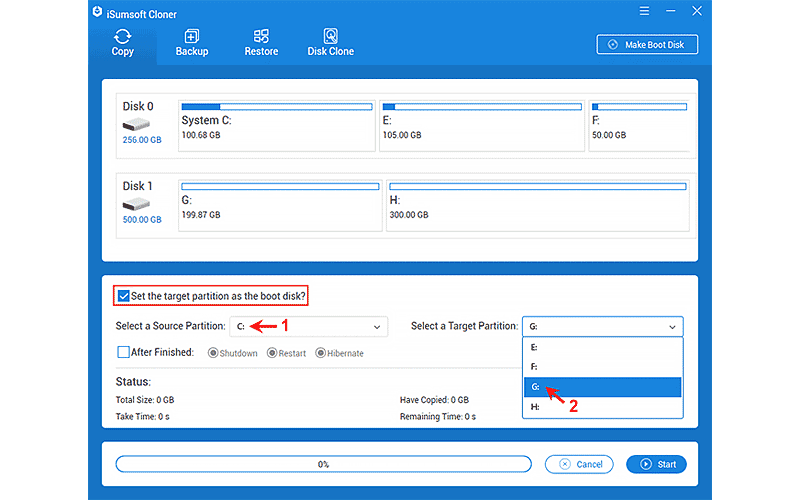800x500 pixels.
Task: Click the Have Copied: 0 GB text
Action: [x=434, y=400]
